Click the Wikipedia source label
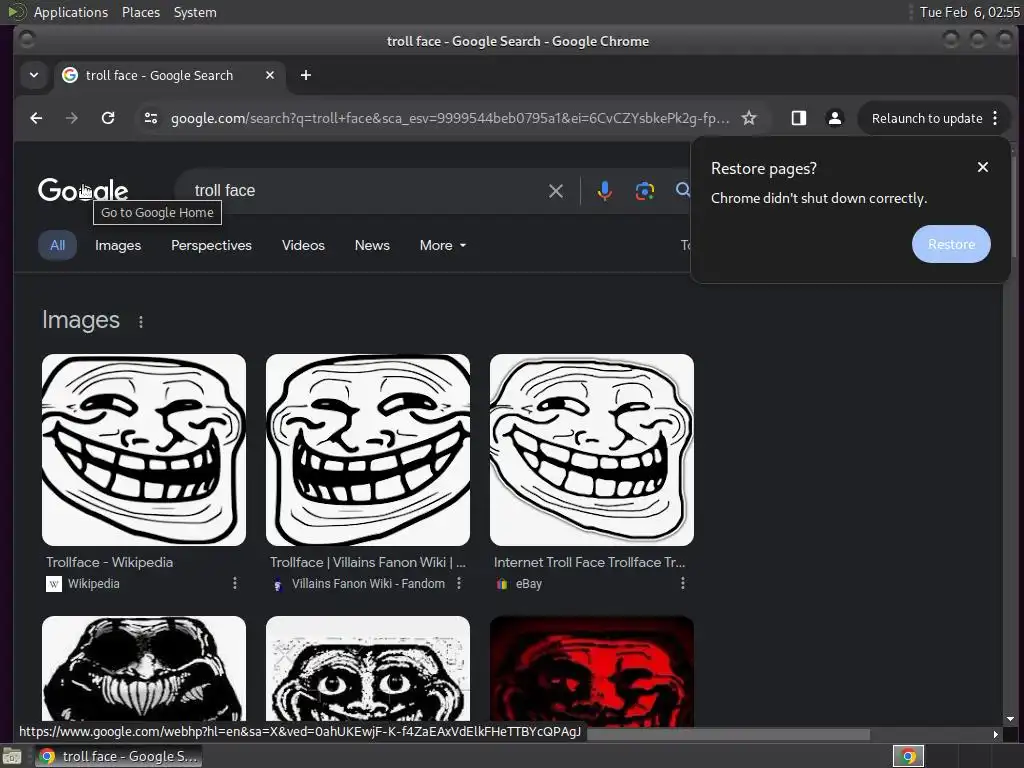This screenshot has width=1024, height=768. 93,584
